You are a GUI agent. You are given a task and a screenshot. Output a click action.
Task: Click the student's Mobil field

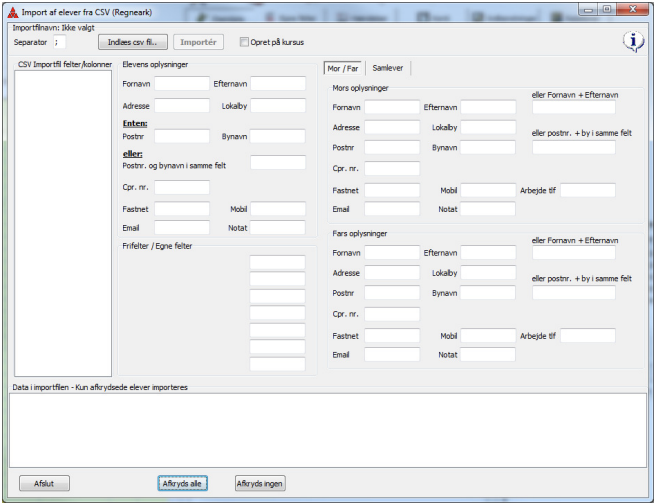pyautogui.click(x=278, y=209)
